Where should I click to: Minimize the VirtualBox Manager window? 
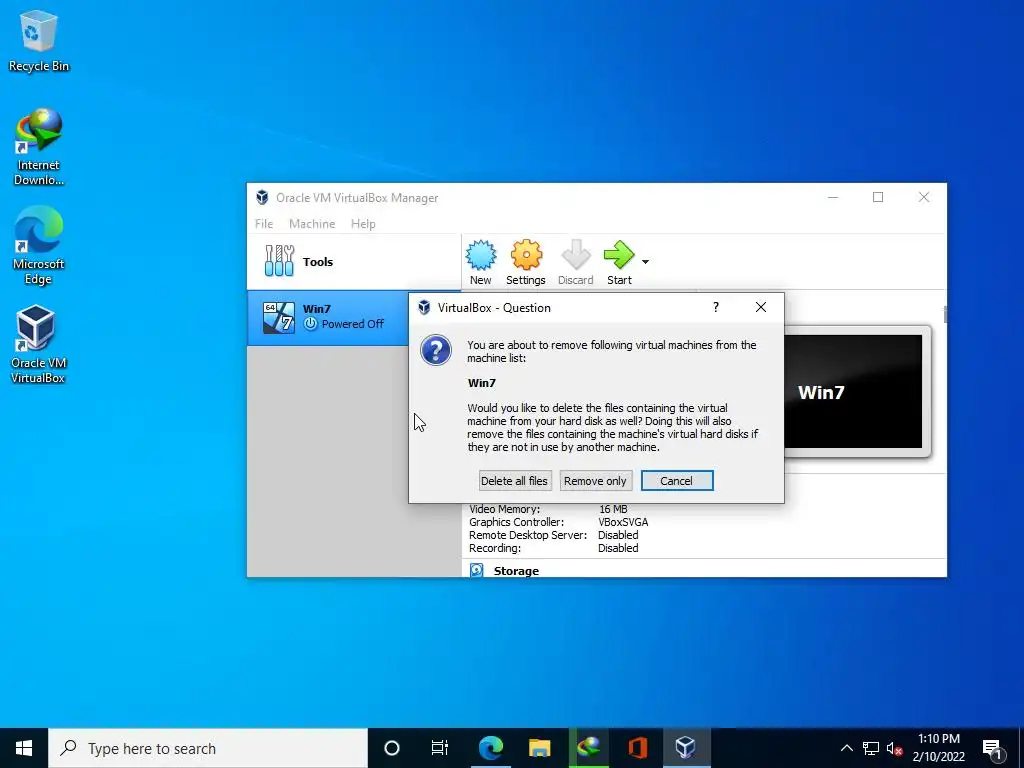point(833,197)
